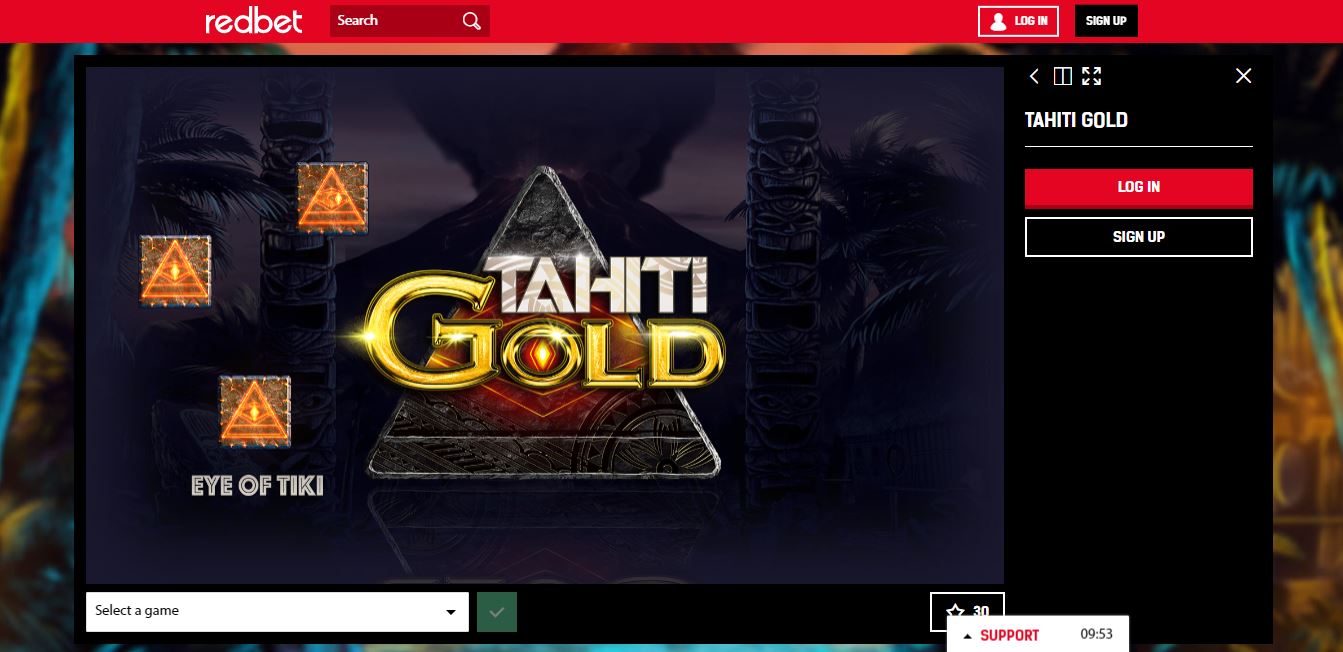This screenshot has height=652, width=1343.
Task: Log in from the side panel
Action: point(1139,187)
